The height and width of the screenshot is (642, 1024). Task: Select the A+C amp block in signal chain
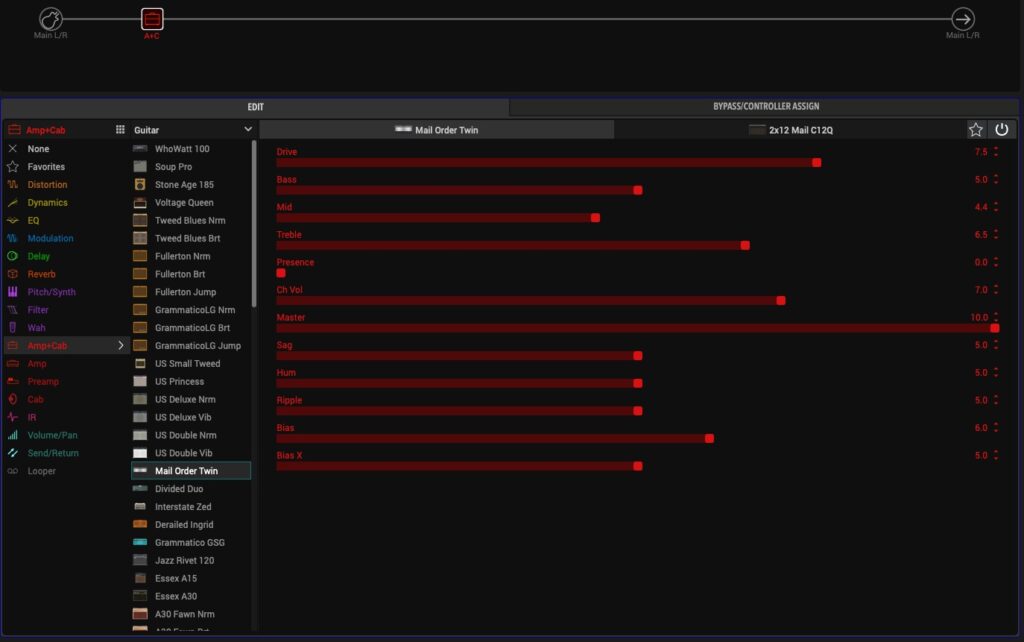click(151, 19)
